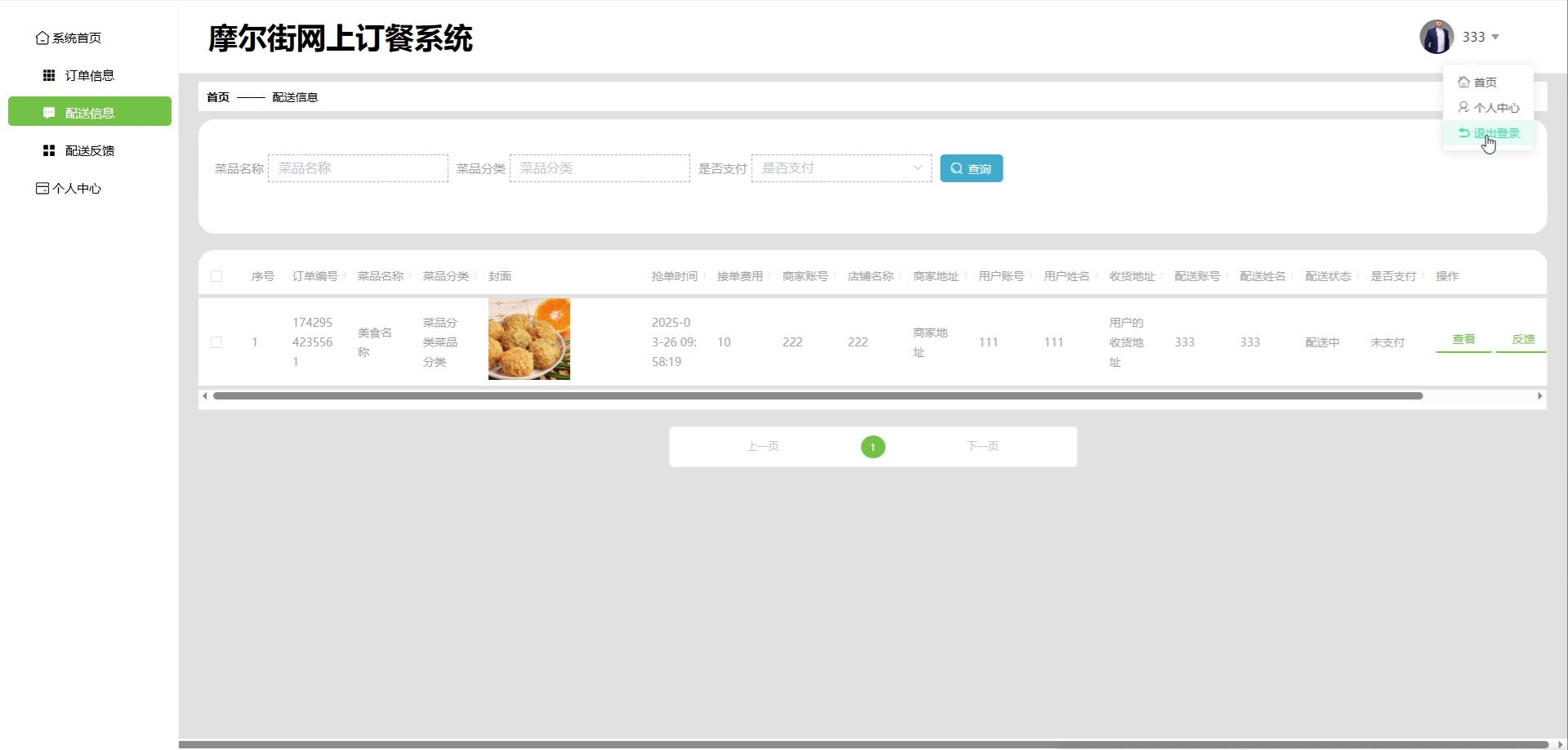Open the 是否支付 filter dropdown
Image resolution: width=1568 pixels, height=750 pixels.
[x=841, y=168]
